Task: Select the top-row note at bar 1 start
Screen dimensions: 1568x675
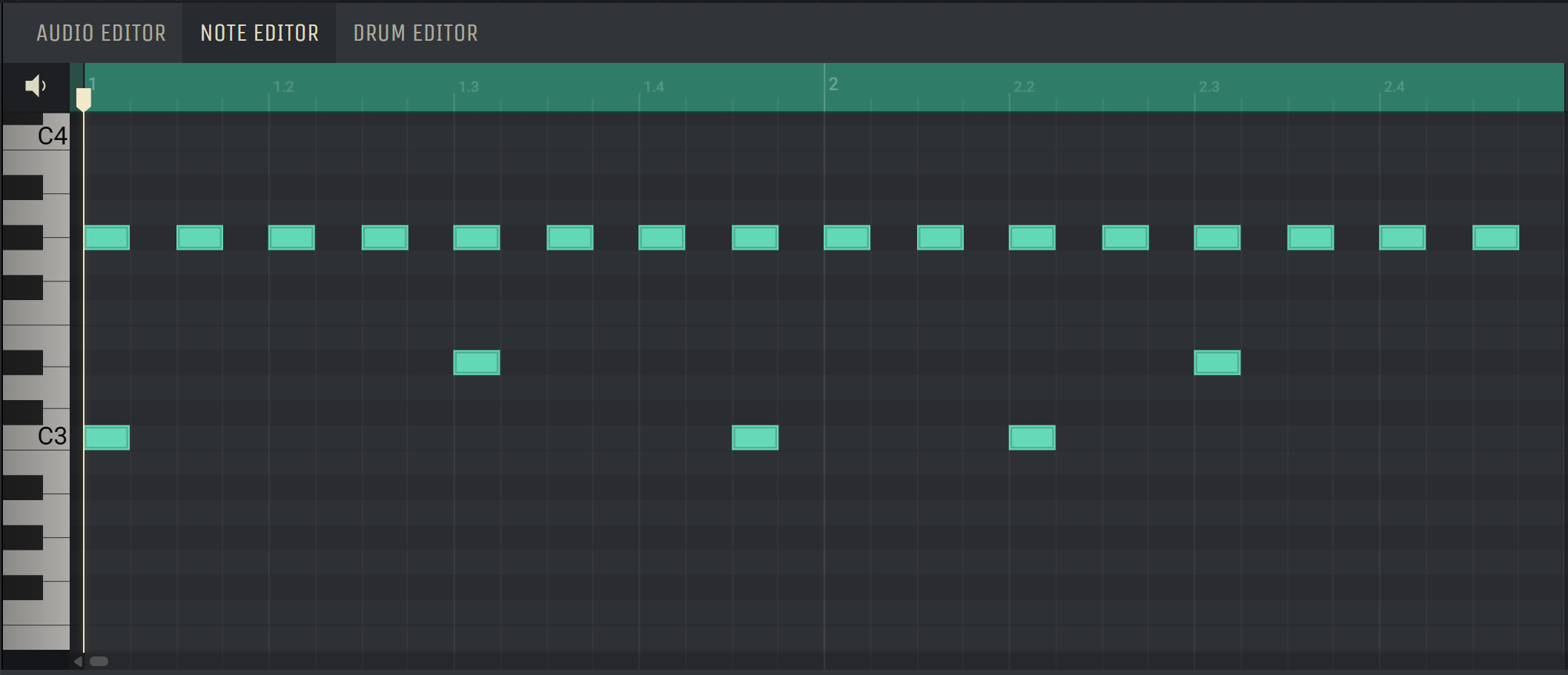Action: [107, 238]
